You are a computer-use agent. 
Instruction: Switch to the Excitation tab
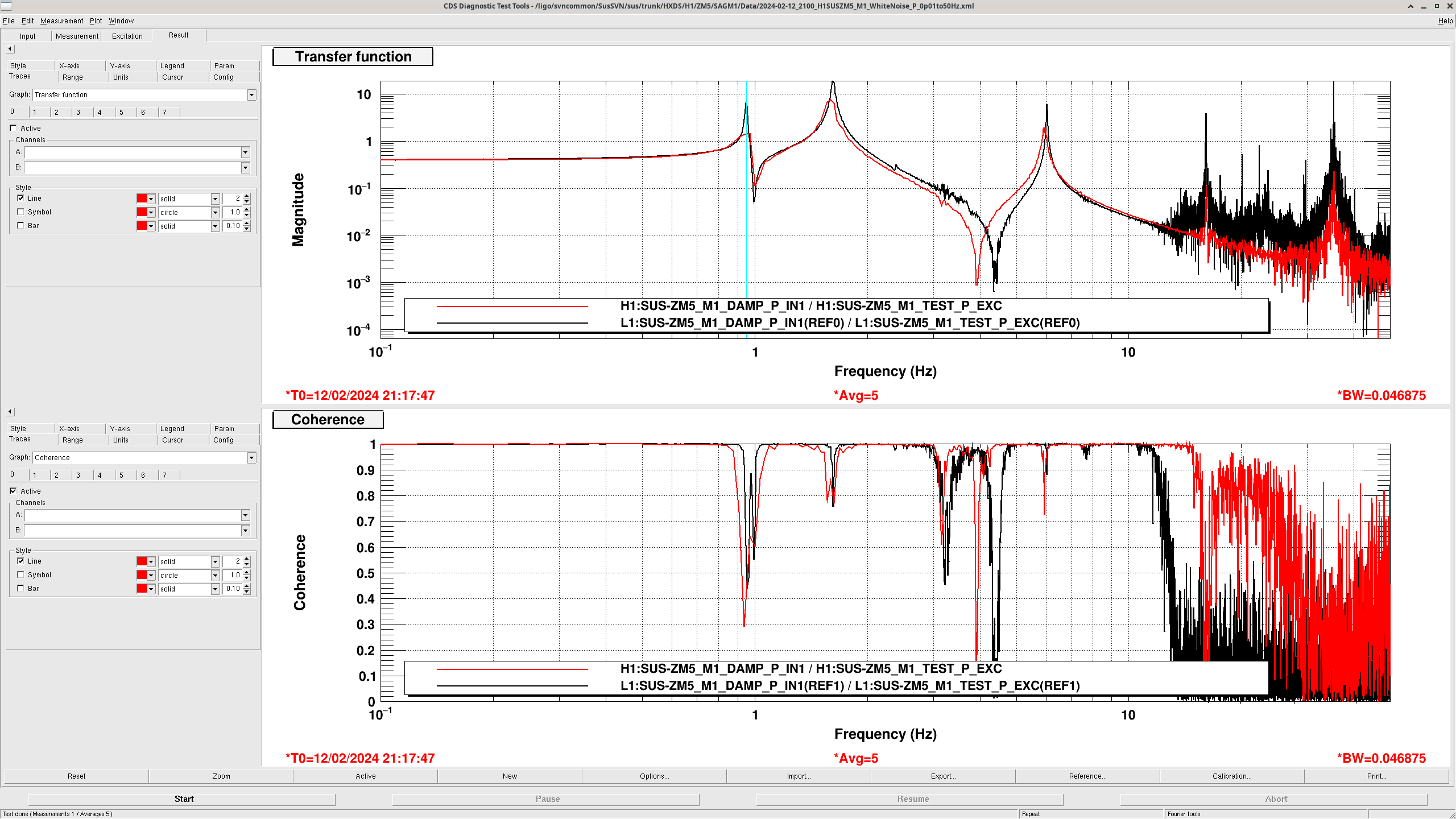pos(127,36)
